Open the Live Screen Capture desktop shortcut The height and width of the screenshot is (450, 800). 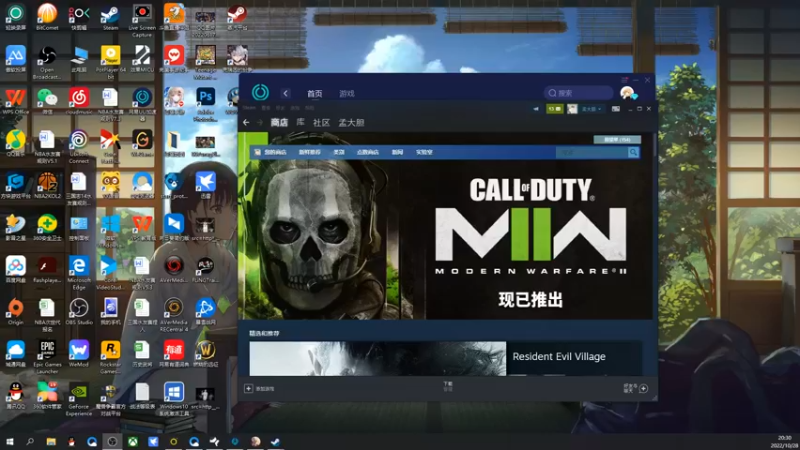coord(142,18)
